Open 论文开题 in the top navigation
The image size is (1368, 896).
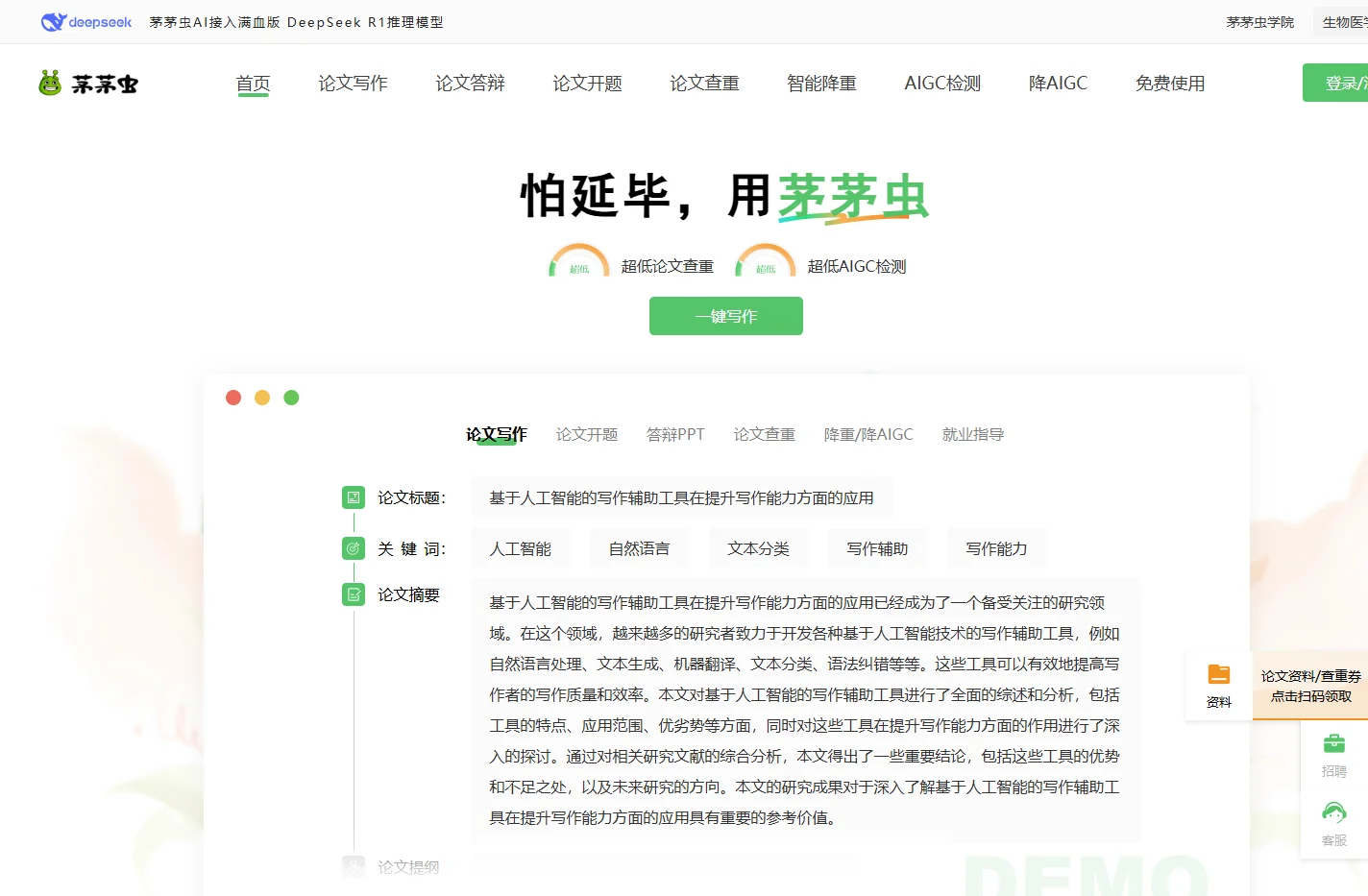[x=588, y=84]
